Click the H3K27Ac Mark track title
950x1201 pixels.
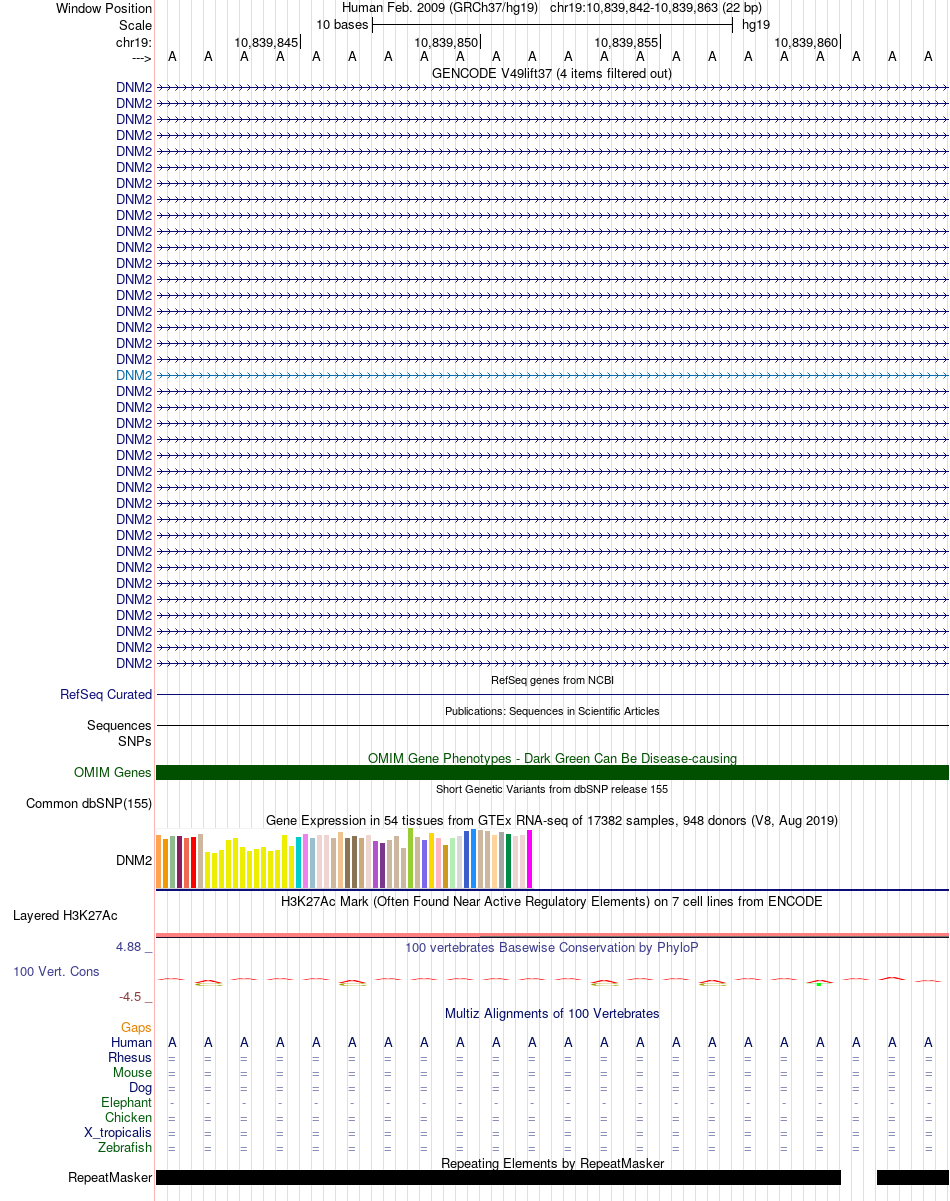click(x=552, y=901)
